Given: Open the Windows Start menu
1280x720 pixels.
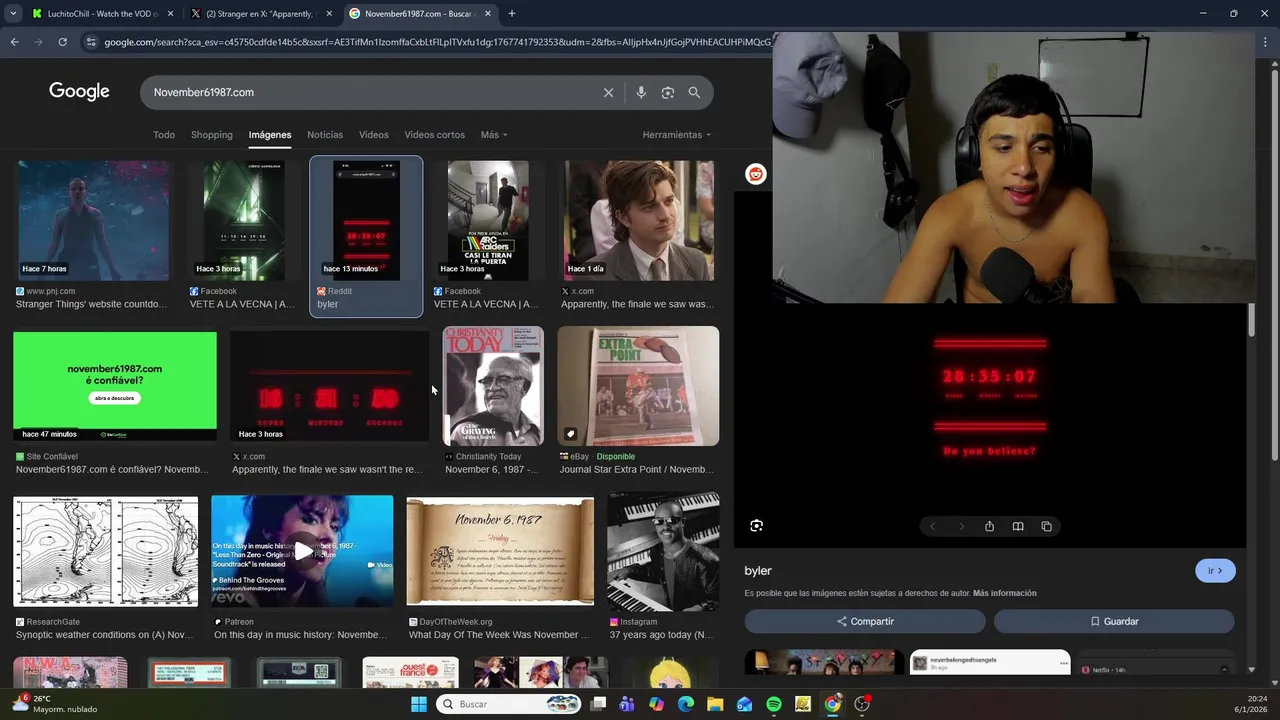Looking at the screenshot, I should click(419, 704).
